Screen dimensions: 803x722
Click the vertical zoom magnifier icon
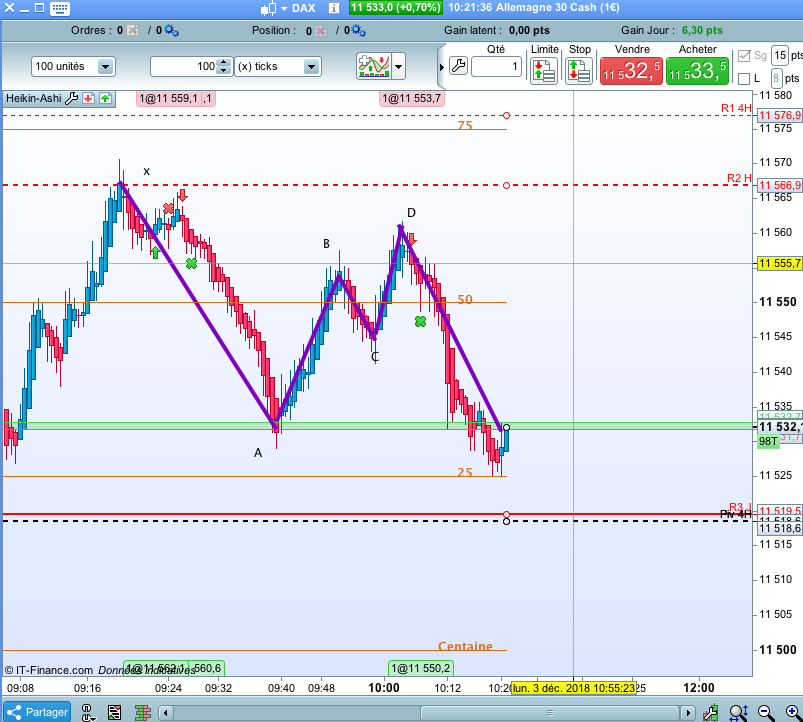(738, 712)
